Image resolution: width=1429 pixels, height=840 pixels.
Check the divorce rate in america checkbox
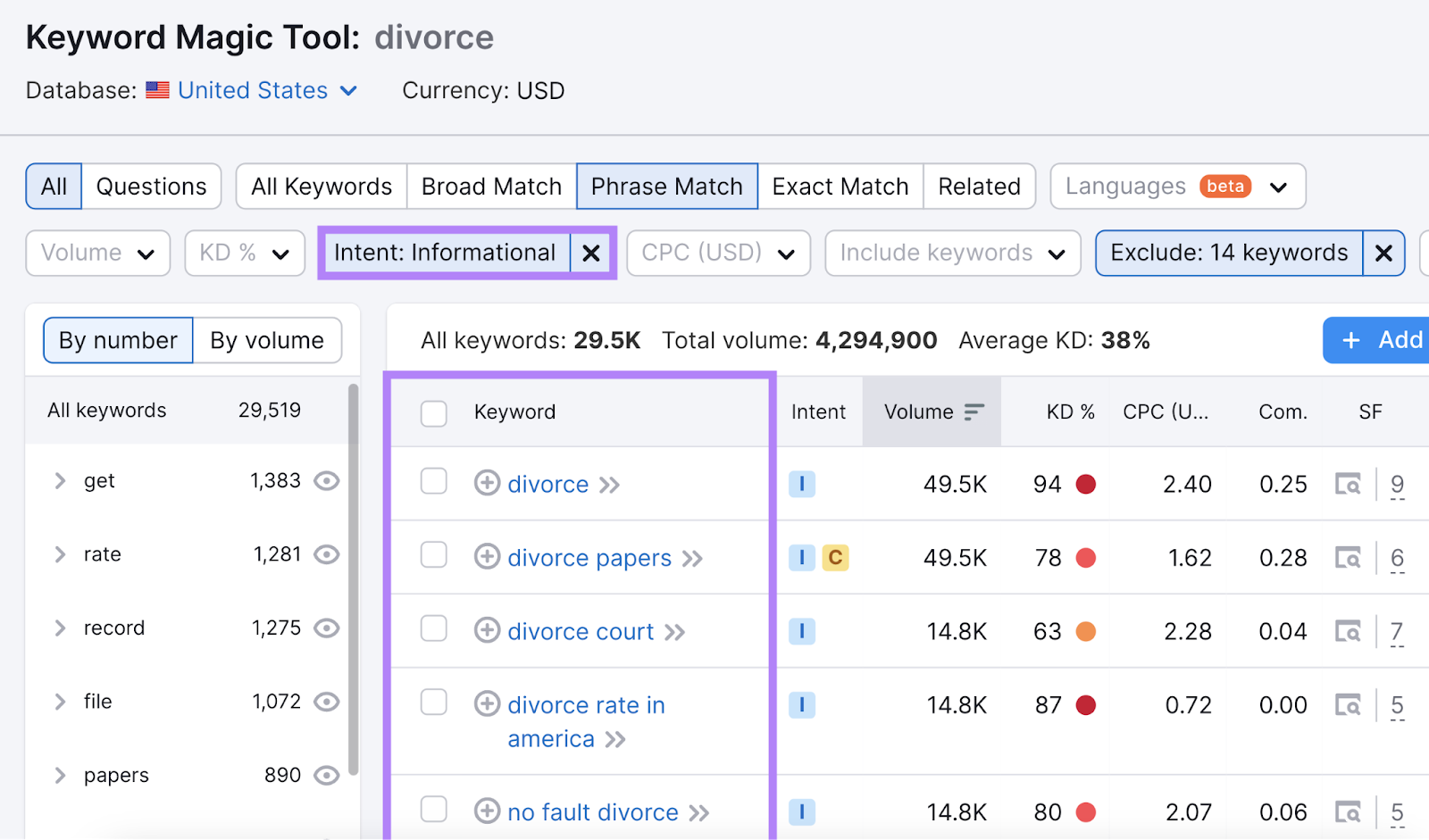[x=434, y=703]
